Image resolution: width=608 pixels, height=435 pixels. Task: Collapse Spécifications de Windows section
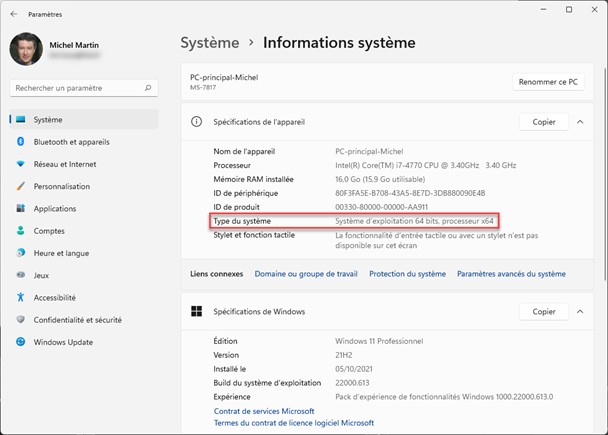[x=580, y=311]
